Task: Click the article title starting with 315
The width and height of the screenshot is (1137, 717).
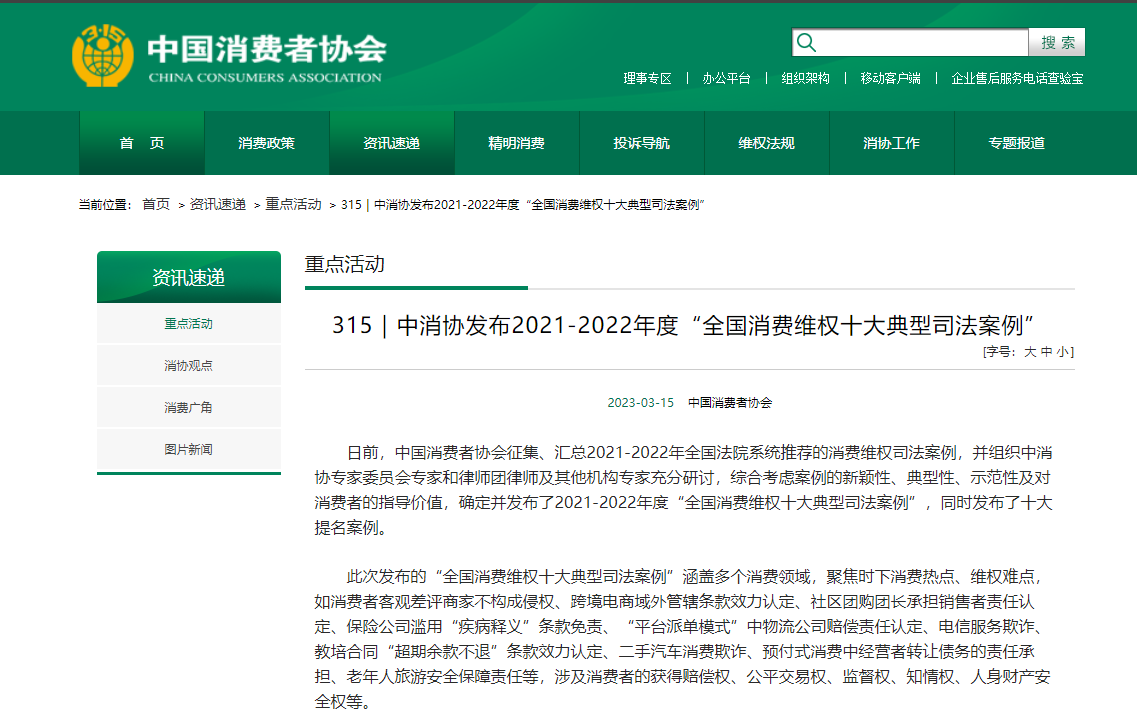Action: (683, 326)
